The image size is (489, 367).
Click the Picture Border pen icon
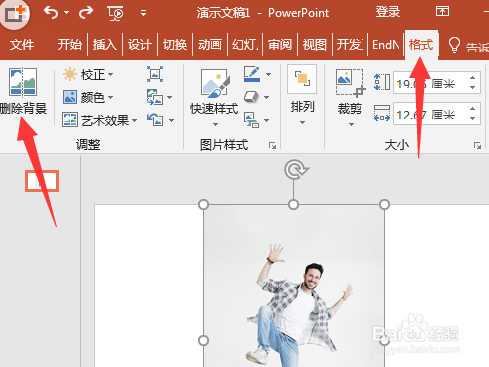pos(252,74)
